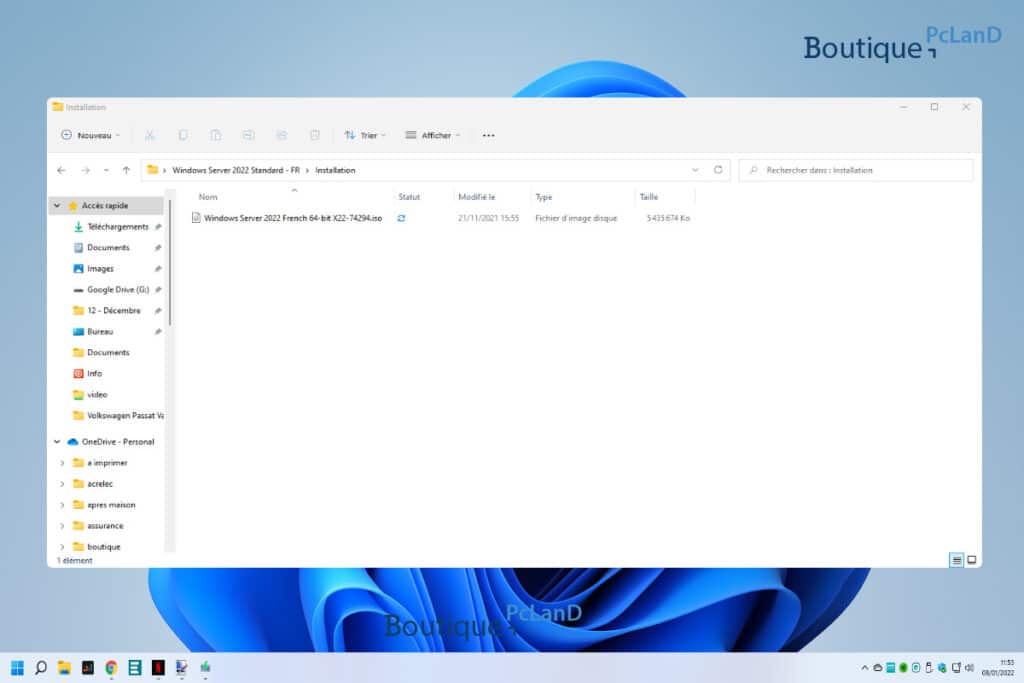
Task: Click the Share icon in the toolbar
Action: [x=281, y=135]
